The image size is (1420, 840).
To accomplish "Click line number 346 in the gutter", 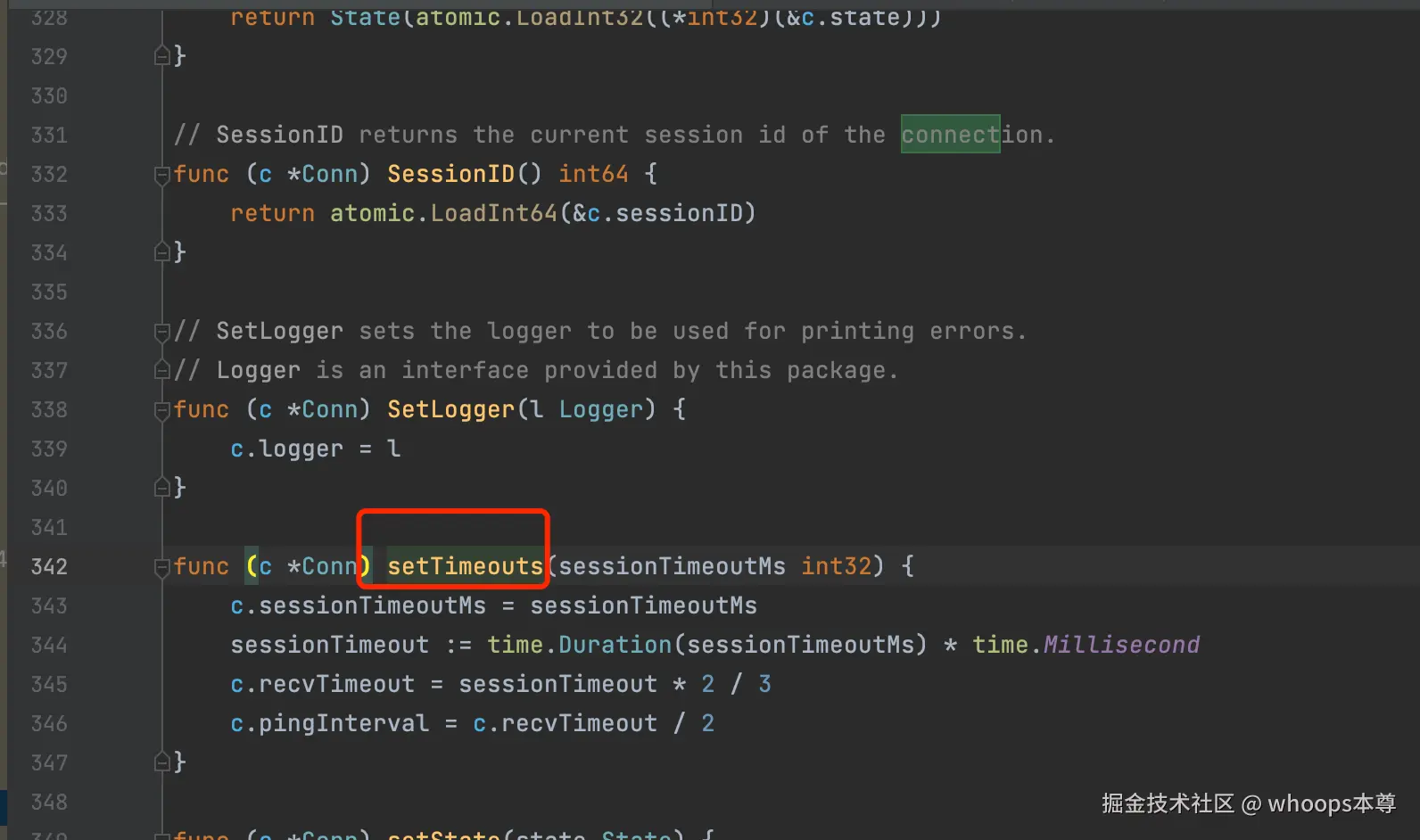I will pos(49,723).
